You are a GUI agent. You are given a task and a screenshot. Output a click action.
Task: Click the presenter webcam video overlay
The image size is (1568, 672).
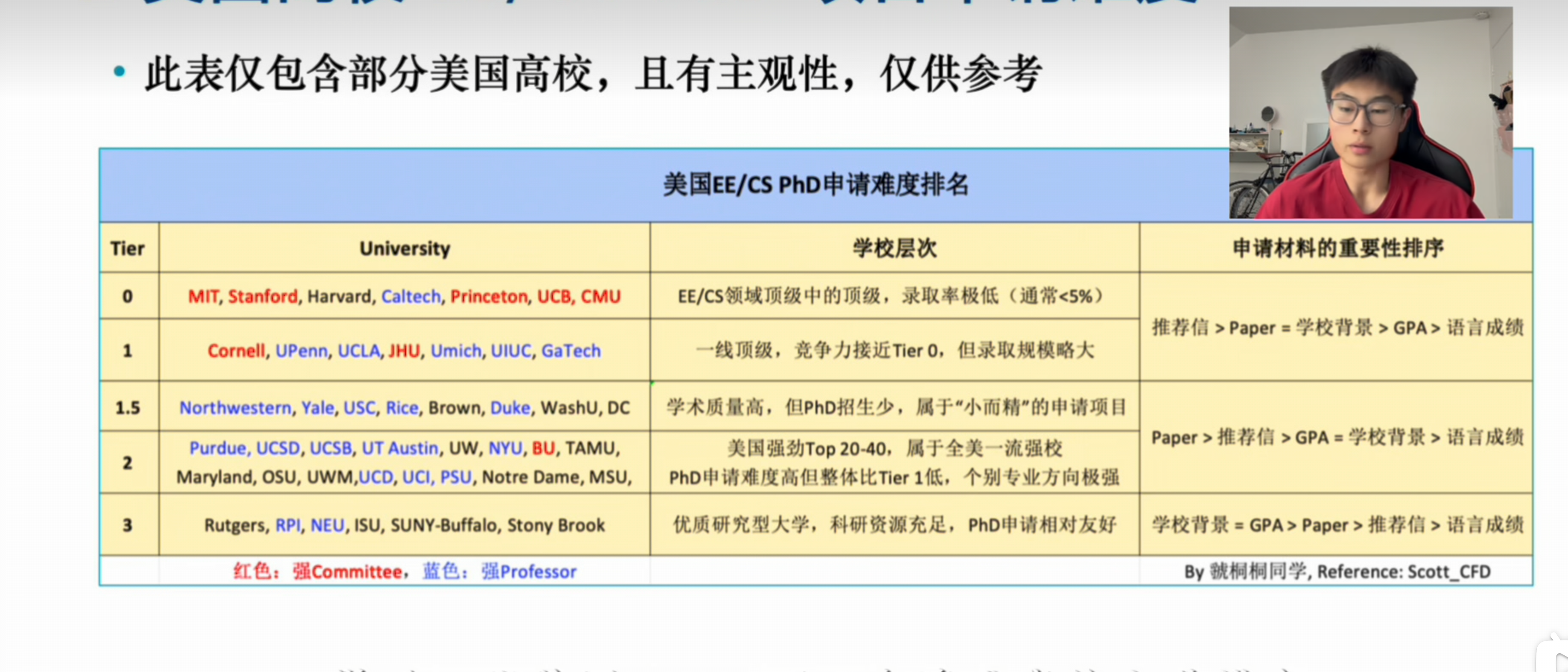pos(1371,113)
